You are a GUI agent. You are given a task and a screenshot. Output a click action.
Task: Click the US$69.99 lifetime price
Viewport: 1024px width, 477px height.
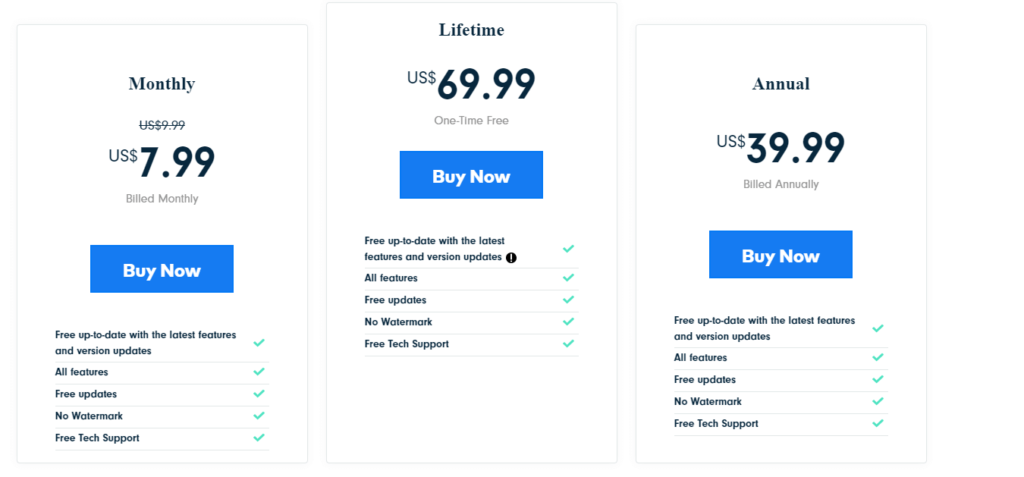pyautogui.click(x=471, y=84)
